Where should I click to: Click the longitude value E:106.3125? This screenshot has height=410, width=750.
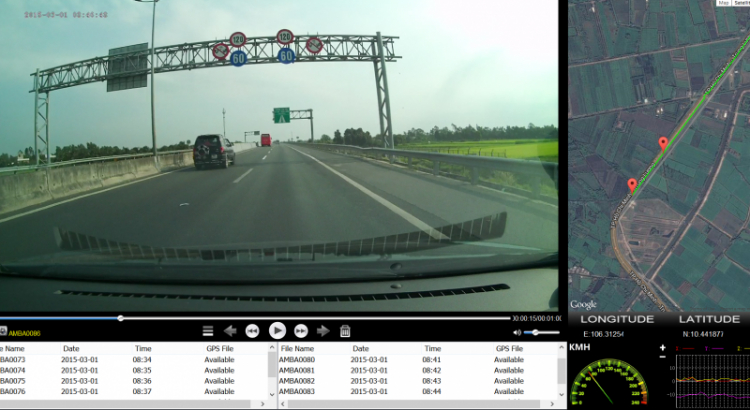point(604,334)
